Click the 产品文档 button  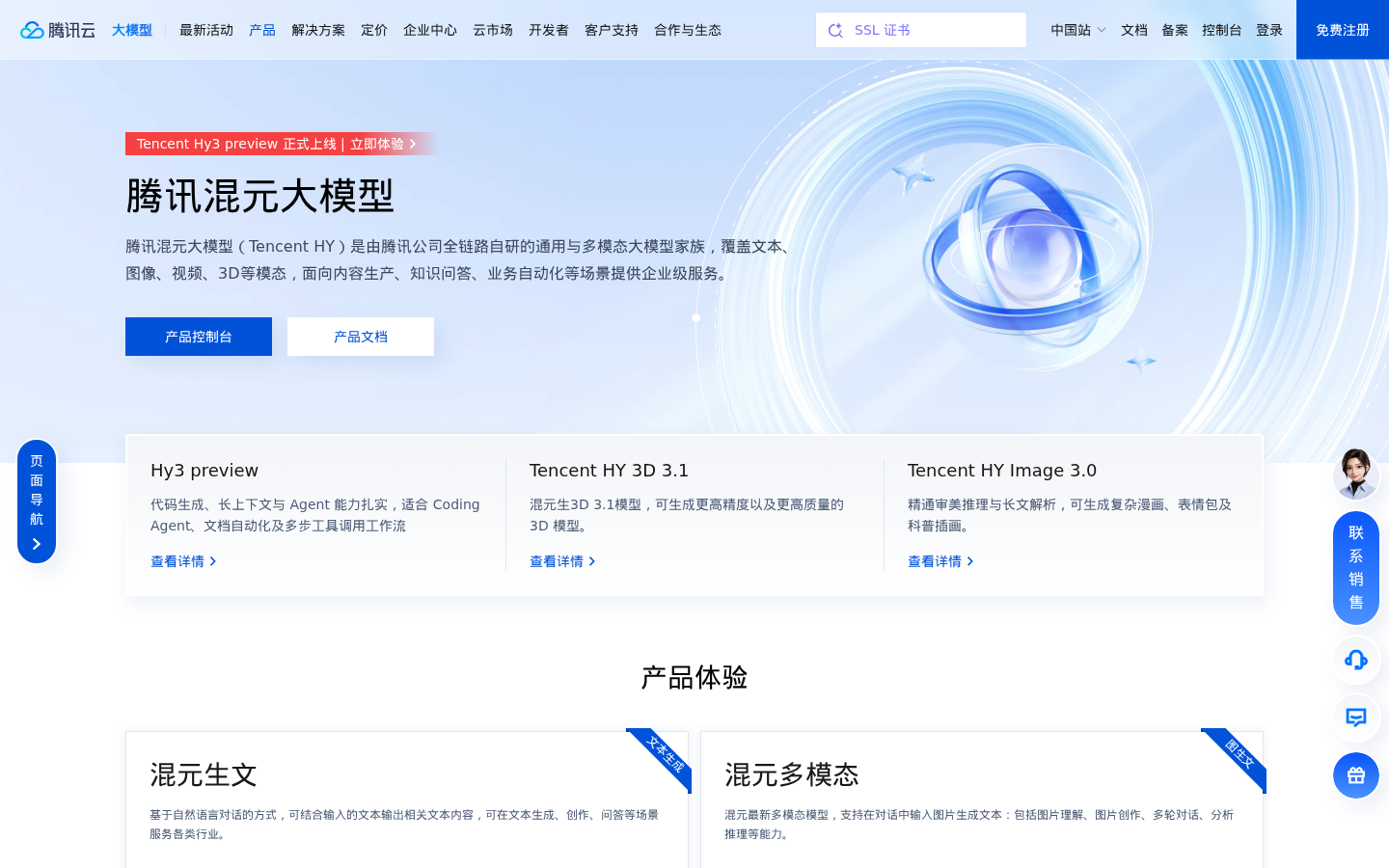click(x=361, y=337)
